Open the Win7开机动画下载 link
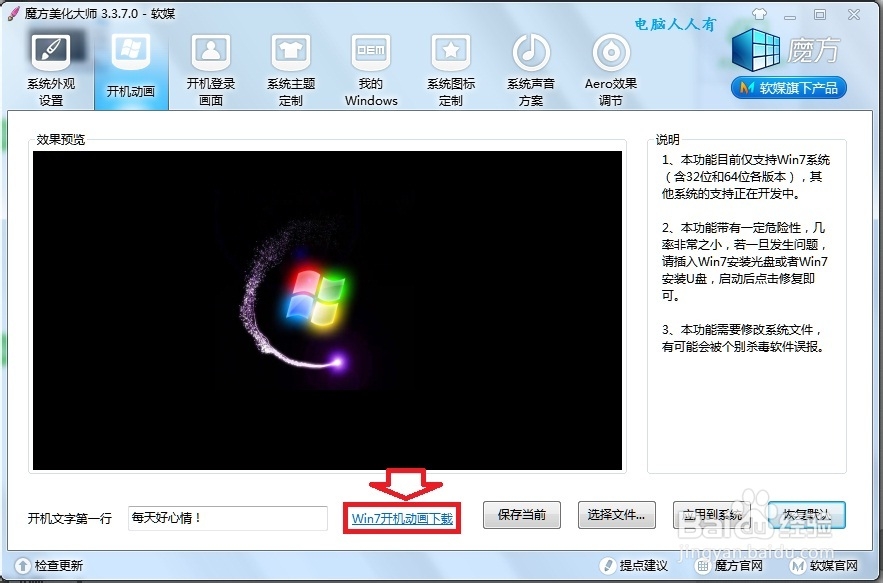The image size is (883, 583). pos(402,518)
